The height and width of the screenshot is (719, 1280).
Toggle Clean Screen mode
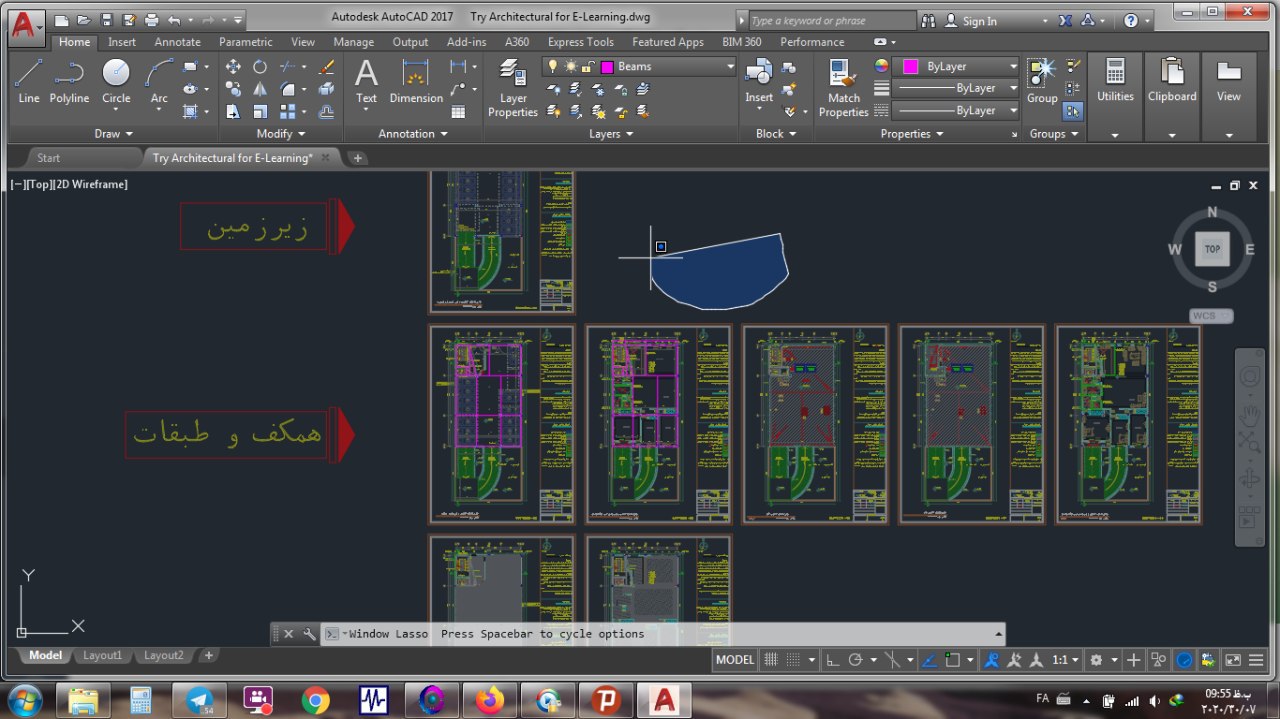click(x=1233, y=660)
